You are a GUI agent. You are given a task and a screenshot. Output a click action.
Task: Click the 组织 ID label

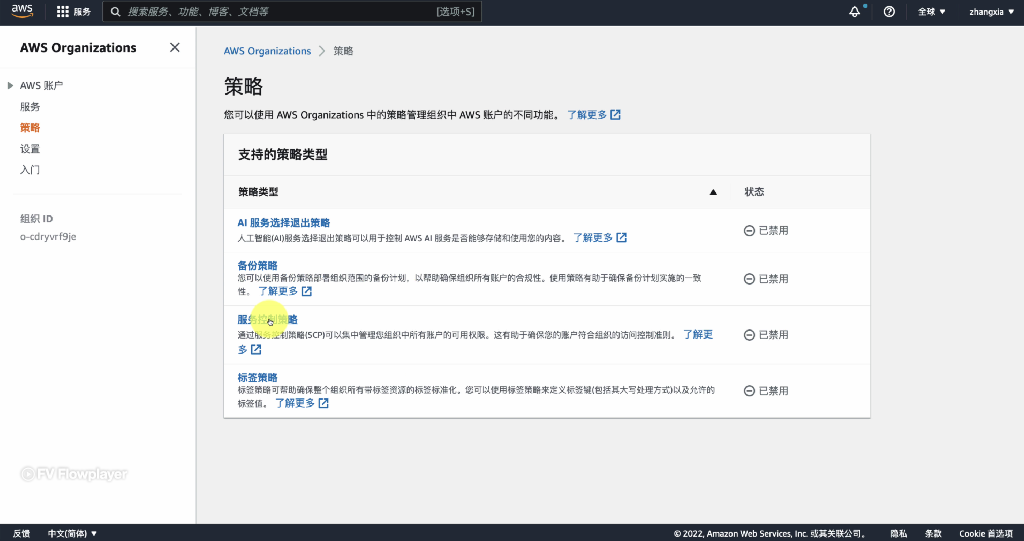coord(37,219)
